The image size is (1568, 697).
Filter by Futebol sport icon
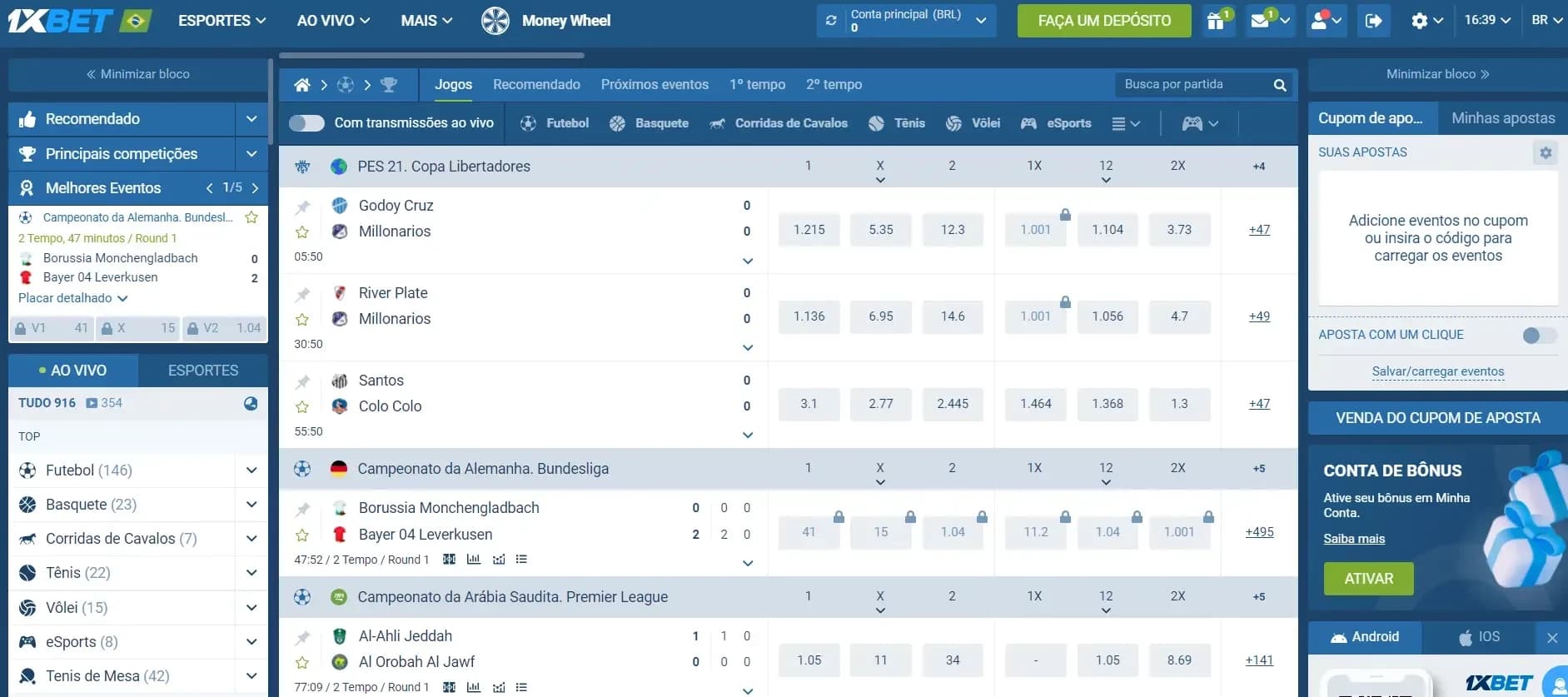pyautogui.click(x=528, y=123)
